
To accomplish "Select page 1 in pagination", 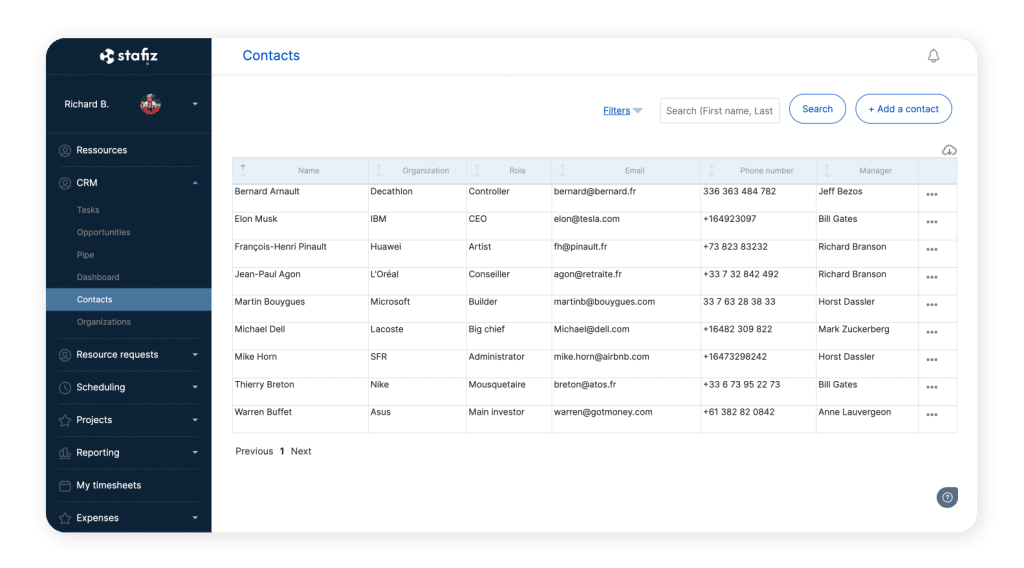I will [281, 451].
